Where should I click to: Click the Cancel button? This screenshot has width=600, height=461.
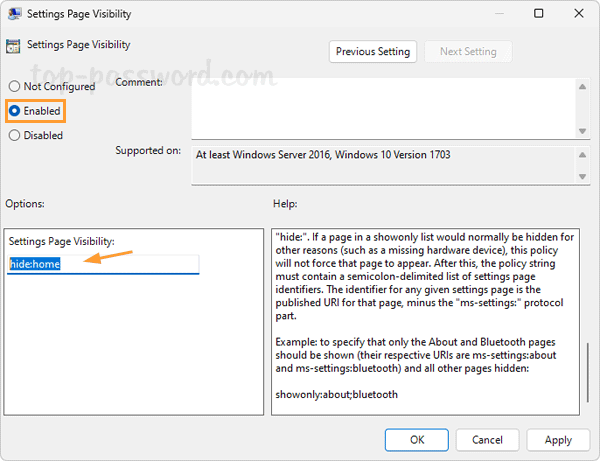click(x=487, y=440)
